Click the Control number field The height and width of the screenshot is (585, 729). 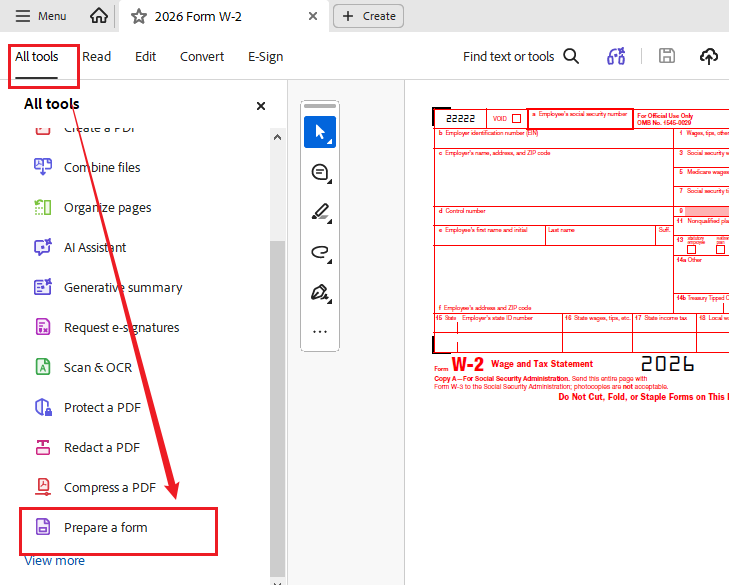[553, 216]
